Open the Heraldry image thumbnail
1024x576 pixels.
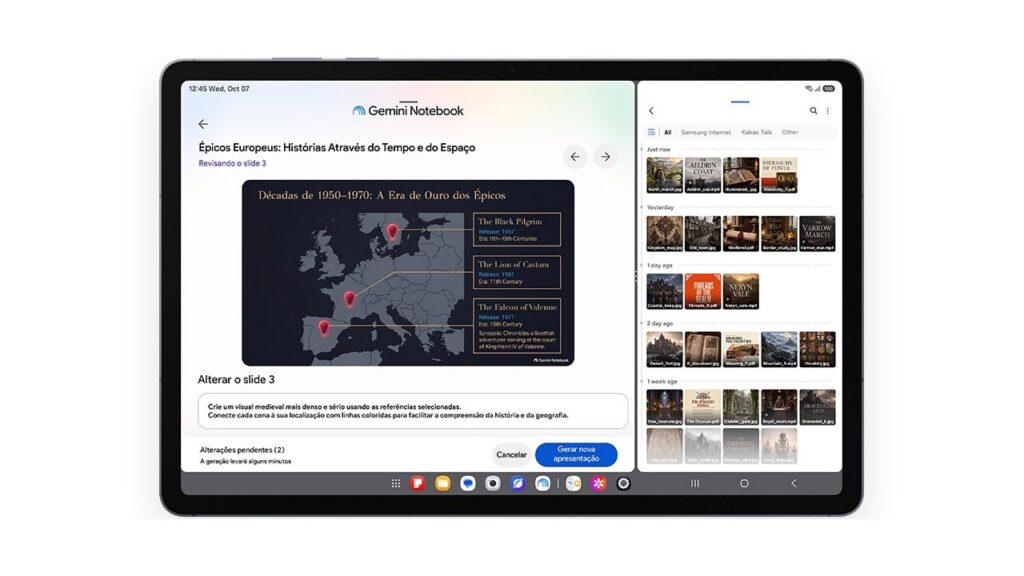pyautogui.click(x=817, y=349)
